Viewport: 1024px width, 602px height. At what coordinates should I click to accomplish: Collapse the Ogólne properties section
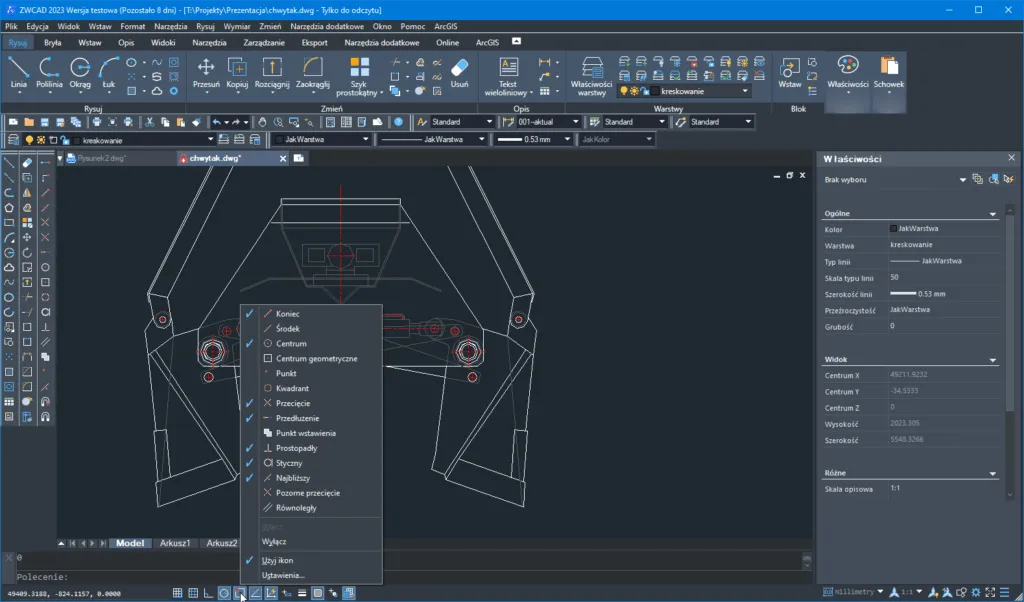tap(993, 214)
